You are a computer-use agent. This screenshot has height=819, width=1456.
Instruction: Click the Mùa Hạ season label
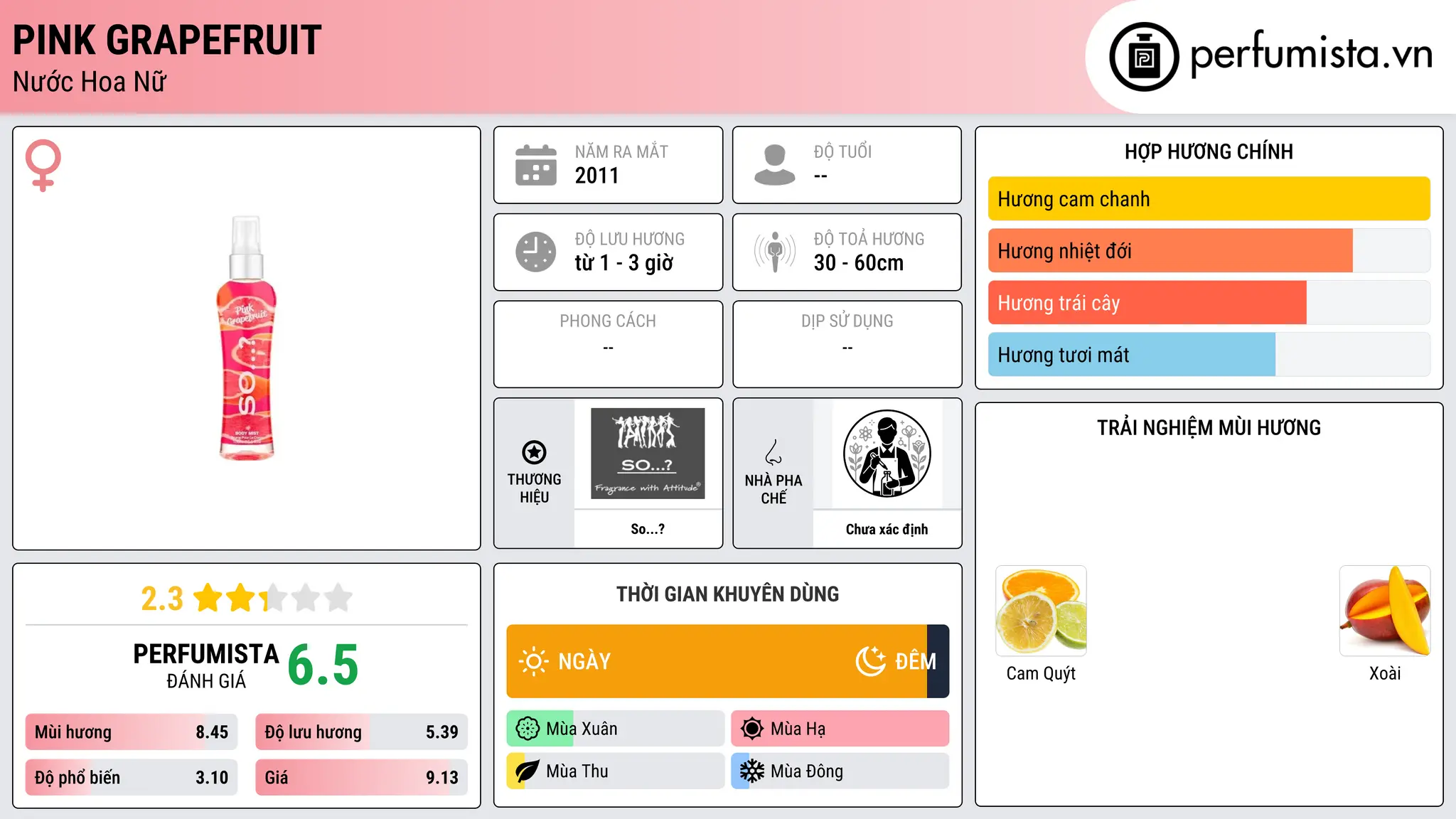[798, 729]
